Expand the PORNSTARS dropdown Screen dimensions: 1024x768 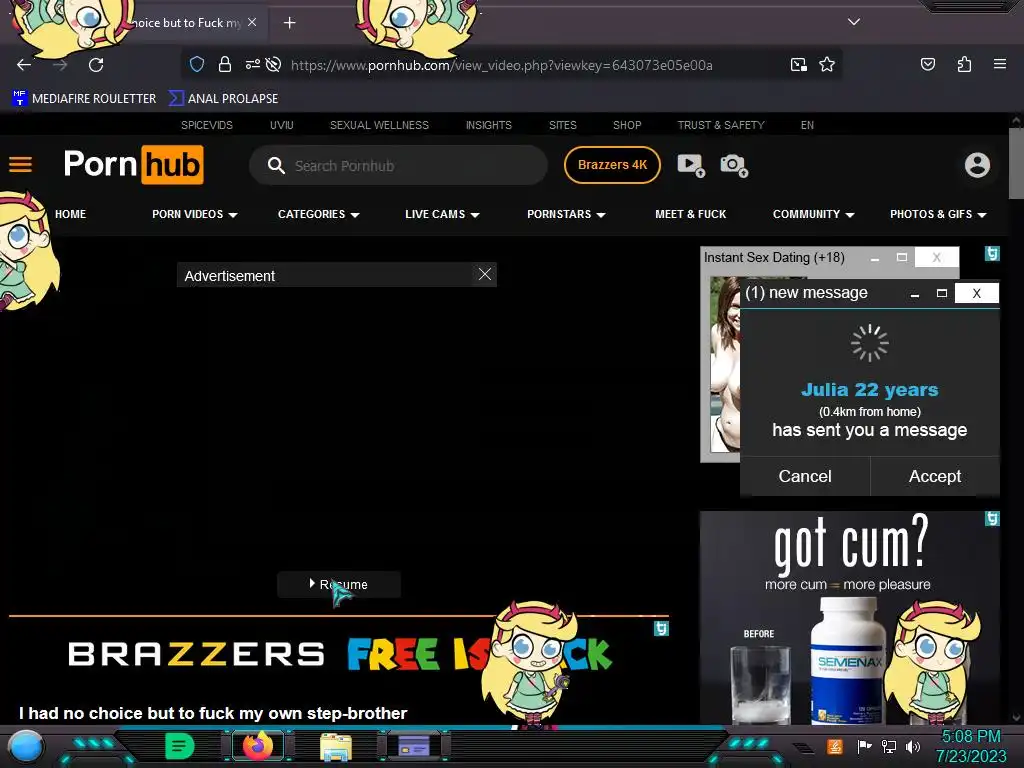[x=566, y=214]
